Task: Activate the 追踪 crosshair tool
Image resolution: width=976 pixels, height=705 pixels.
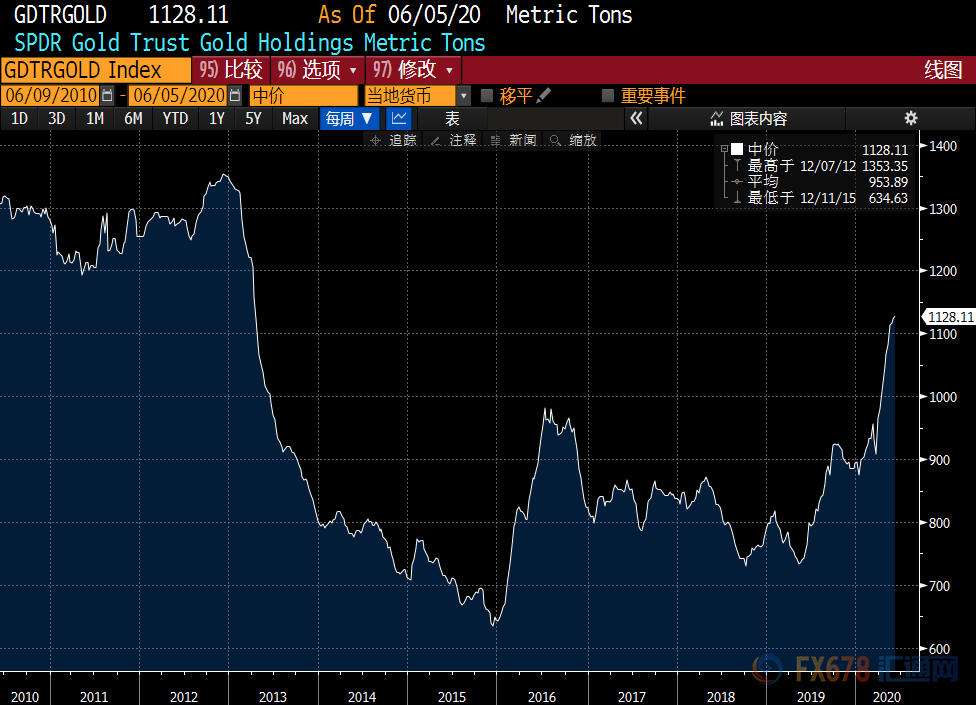Action: pos(393,140)
